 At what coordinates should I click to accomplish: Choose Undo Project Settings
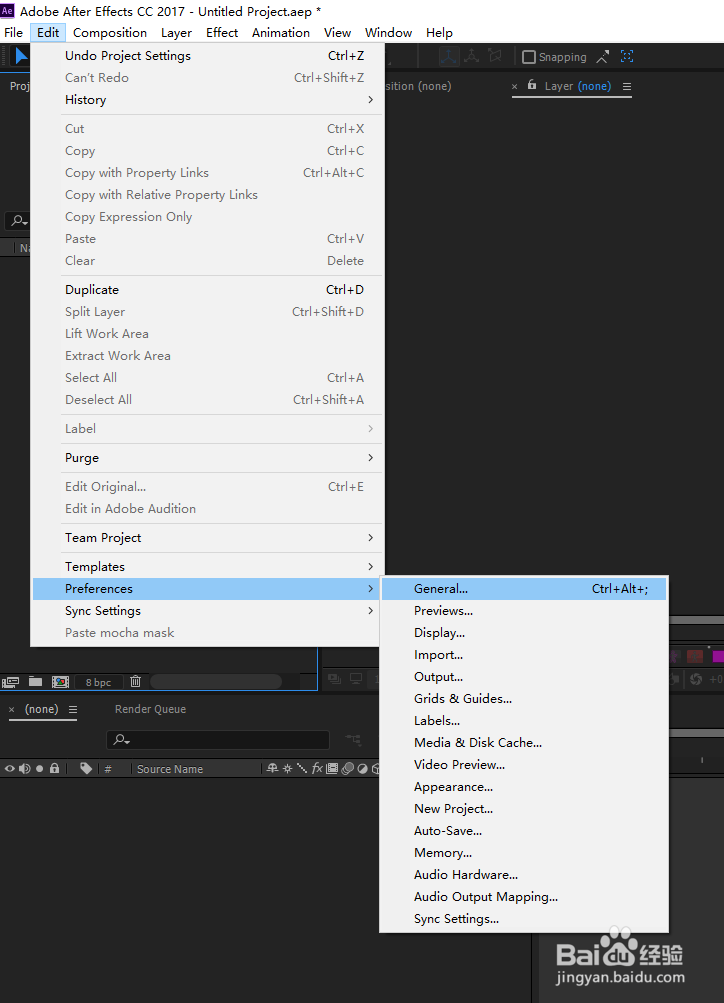point(208,56)
